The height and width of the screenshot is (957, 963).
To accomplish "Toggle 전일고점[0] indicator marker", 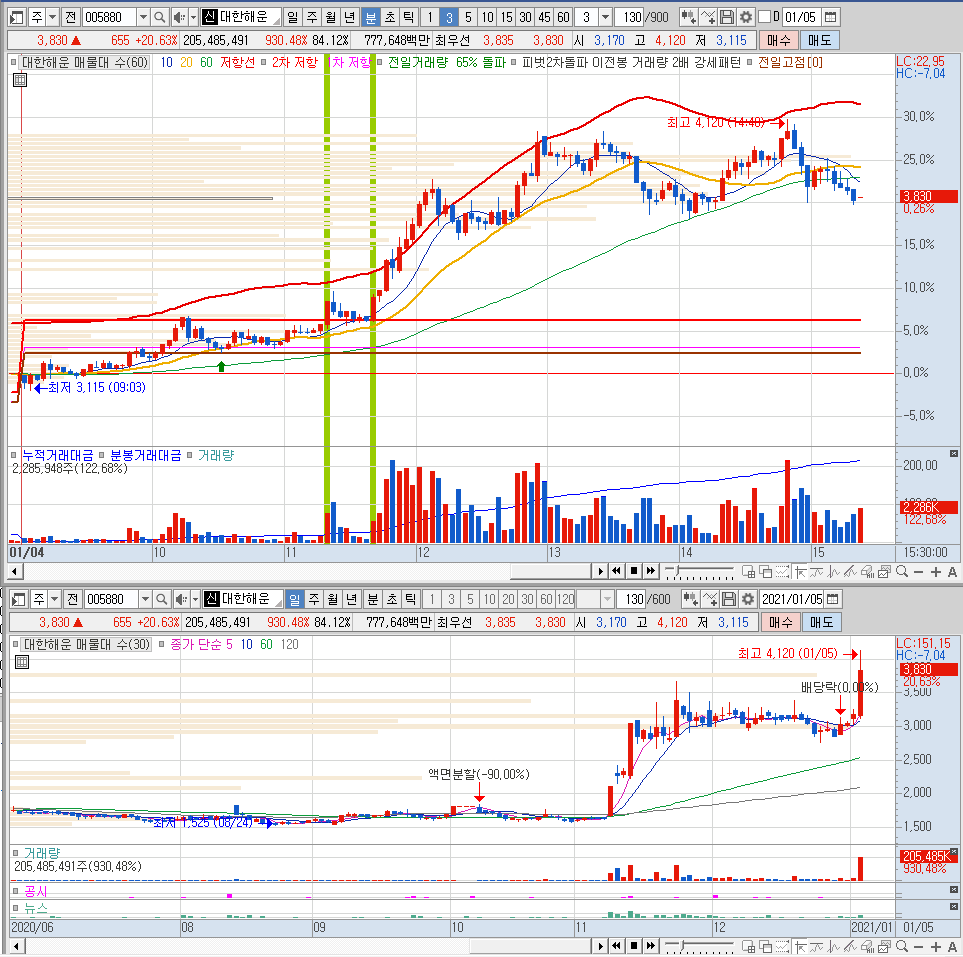I will tap(750, 62).
